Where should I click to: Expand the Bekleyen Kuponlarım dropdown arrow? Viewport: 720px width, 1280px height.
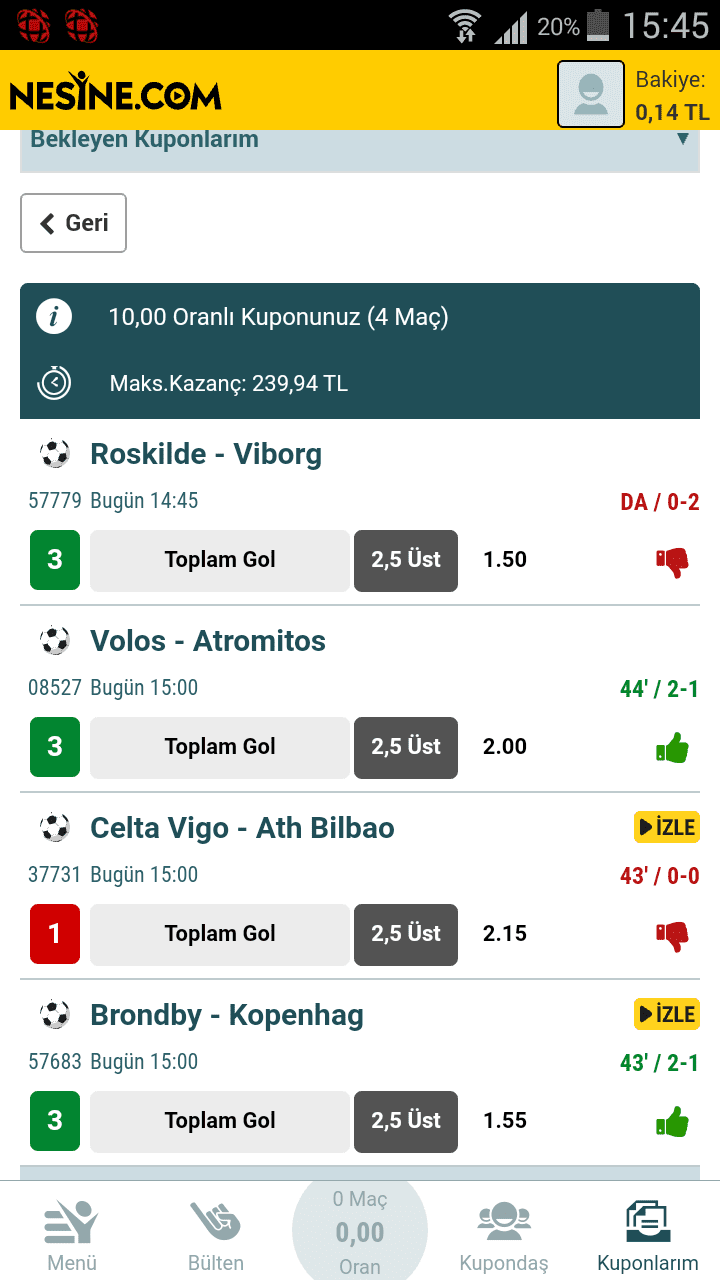[x=683, y=139]
